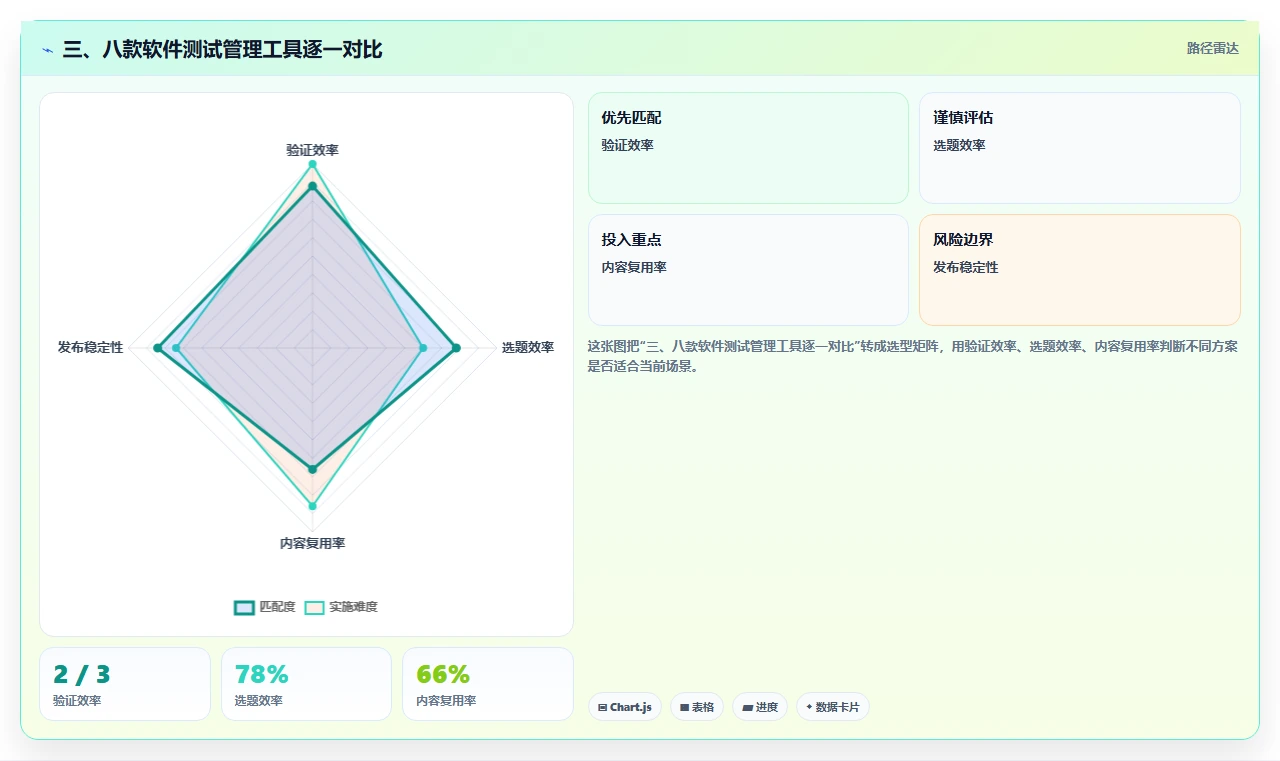This screenshot has height=761, width=1280.
Task: Click the 实施难度 point on 验证效率 axis
Action: [312, 164]
